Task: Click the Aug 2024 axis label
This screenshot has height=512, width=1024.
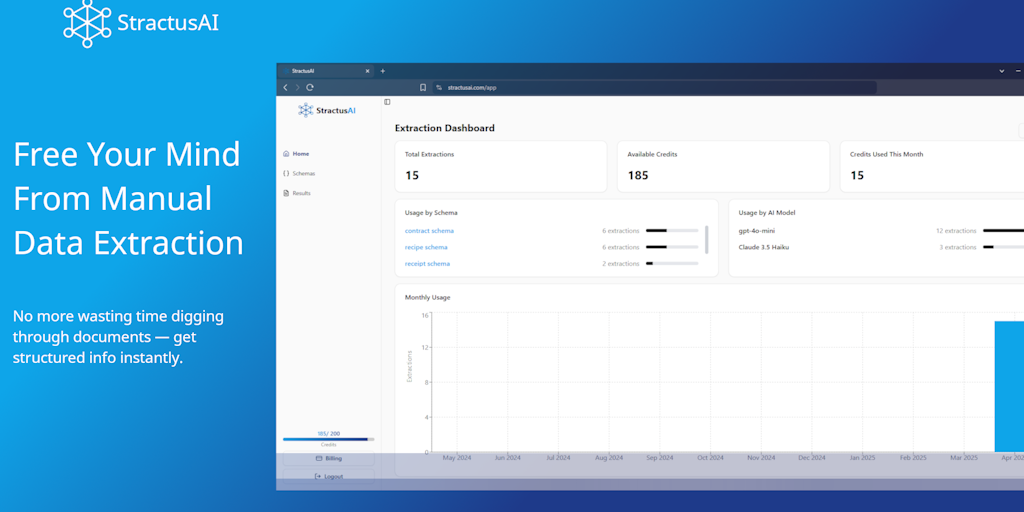Action: (x=609, y=458)
